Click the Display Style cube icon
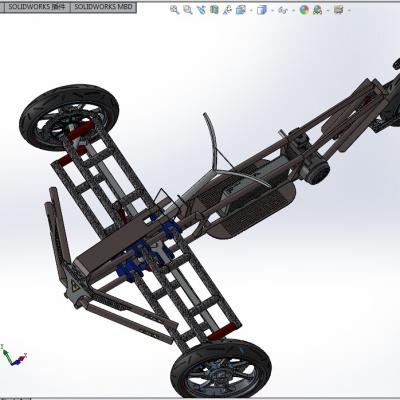 [262, 10]
